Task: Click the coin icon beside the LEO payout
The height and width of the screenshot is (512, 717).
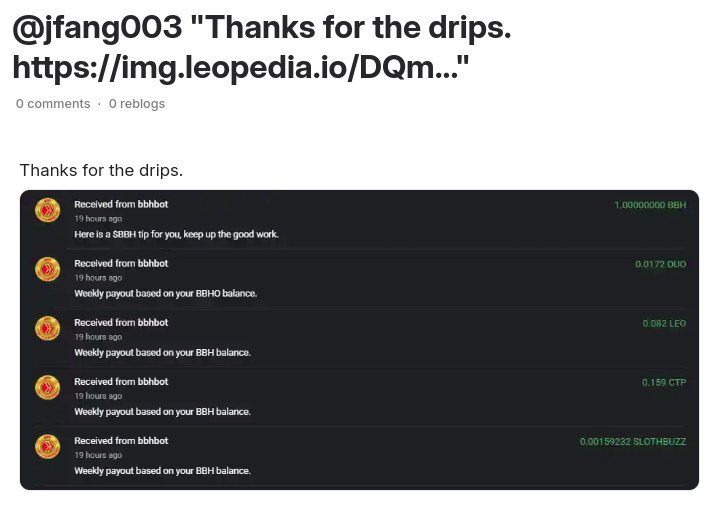Action: pyautogui.click(x=48, y=328)
